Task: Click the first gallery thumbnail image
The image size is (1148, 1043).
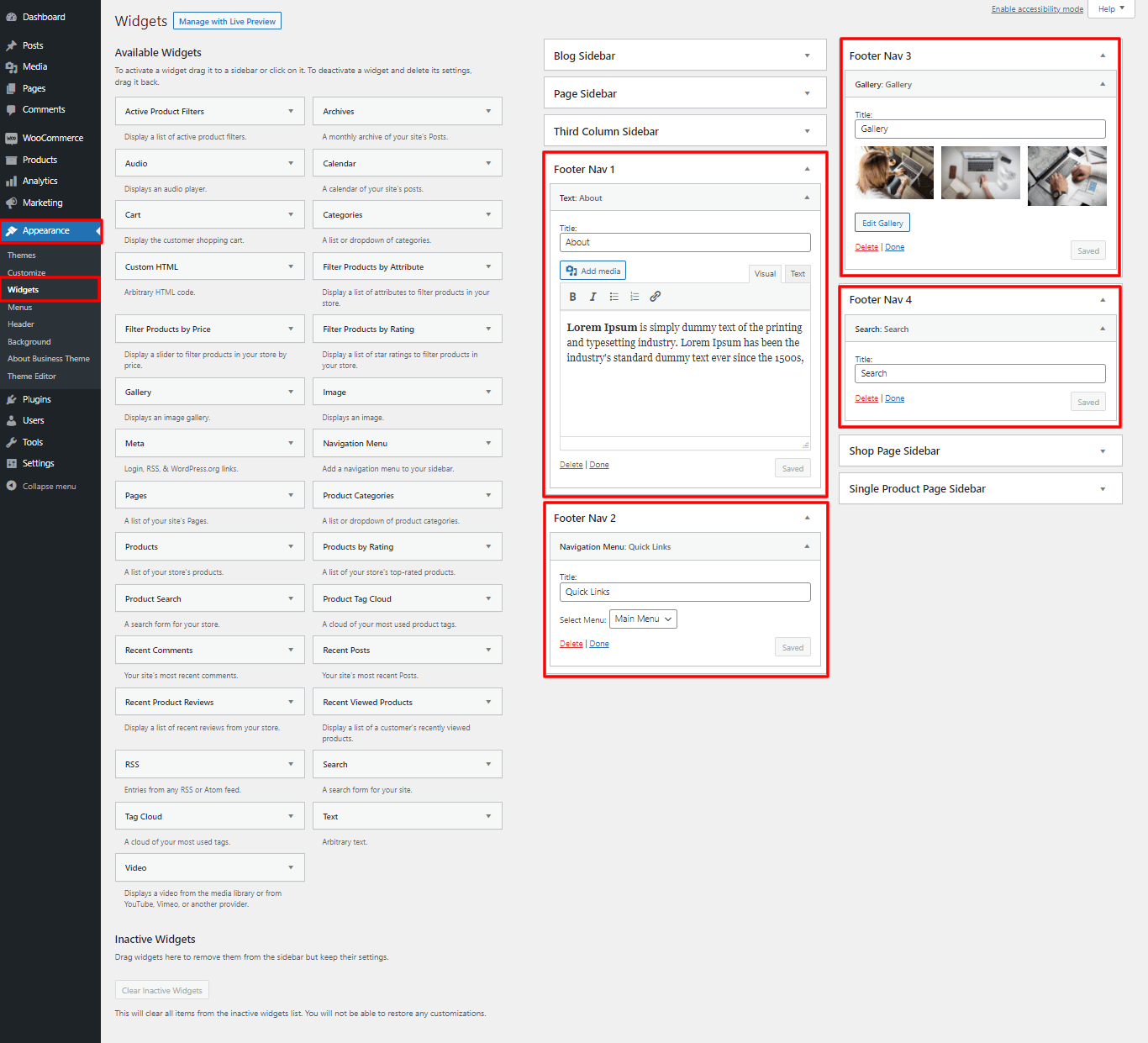Action: [x=894, y=173]
